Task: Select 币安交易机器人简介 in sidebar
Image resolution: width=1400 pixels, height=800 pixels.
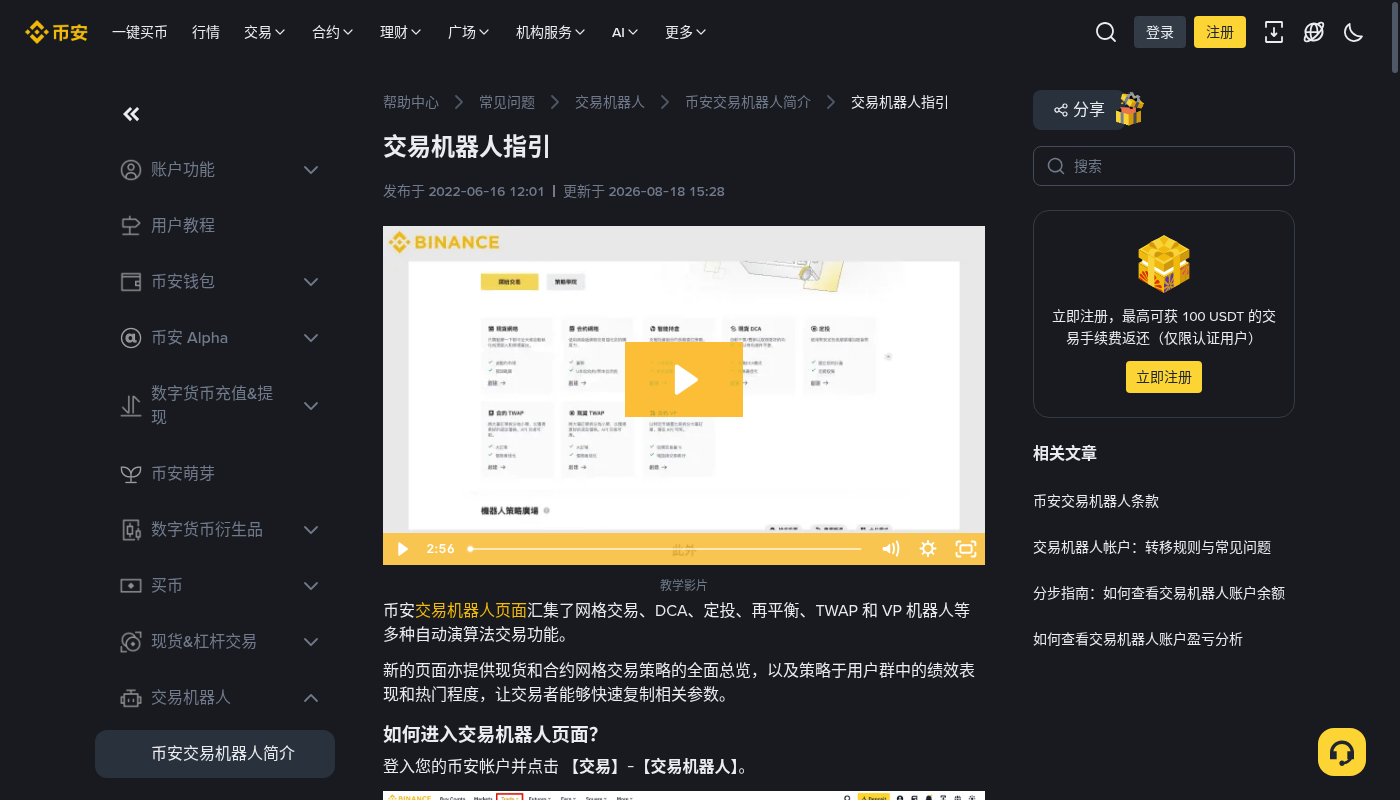Action: coord(215,754)
